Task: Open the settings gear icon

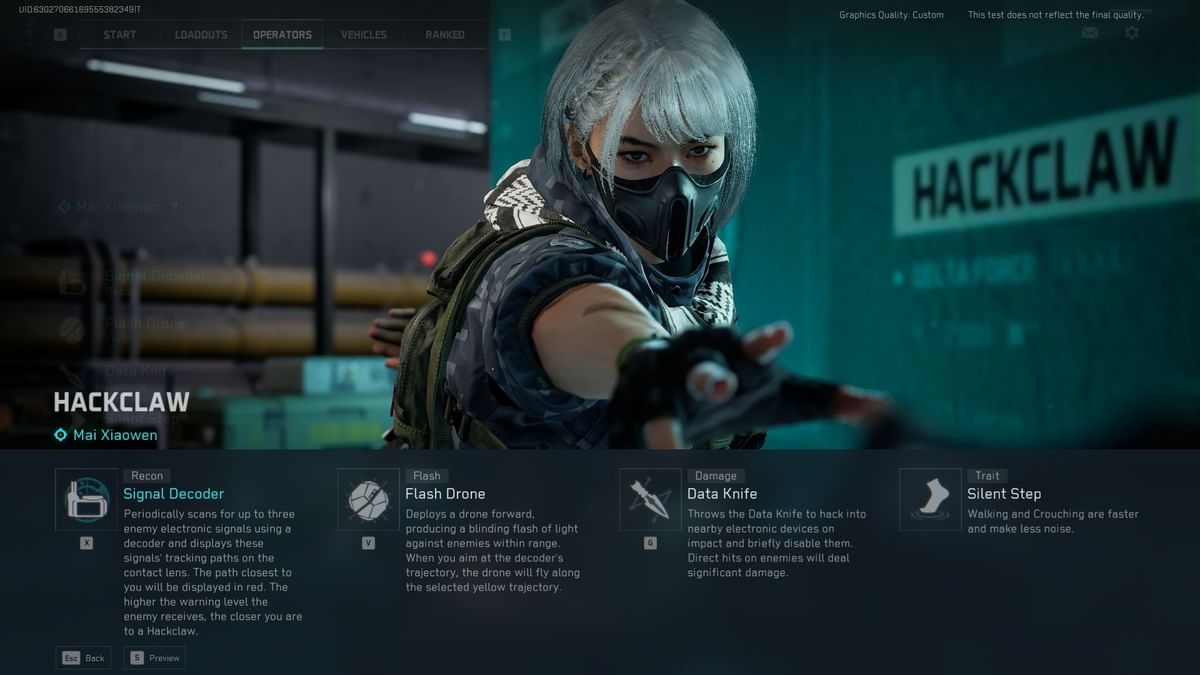Action: 1131,32
